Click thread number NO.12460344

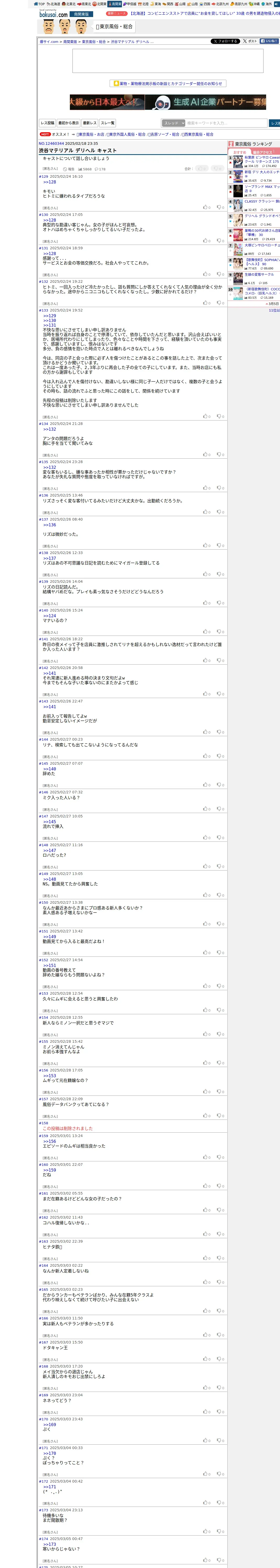tap(51, 144)
